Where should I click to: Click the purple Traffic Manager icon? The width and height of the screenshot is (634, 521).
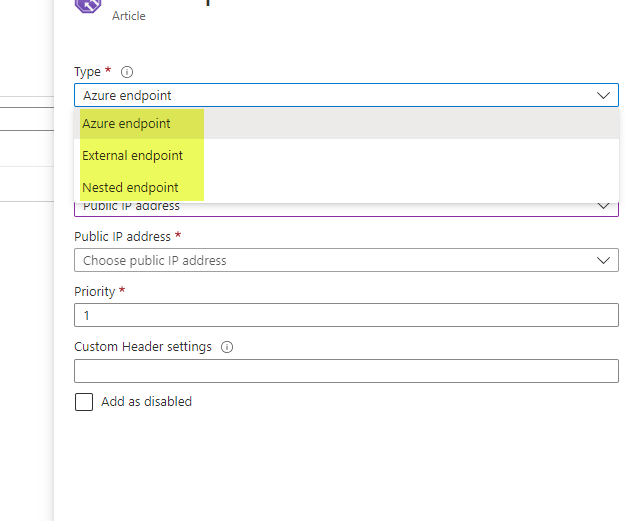point(87,4)
